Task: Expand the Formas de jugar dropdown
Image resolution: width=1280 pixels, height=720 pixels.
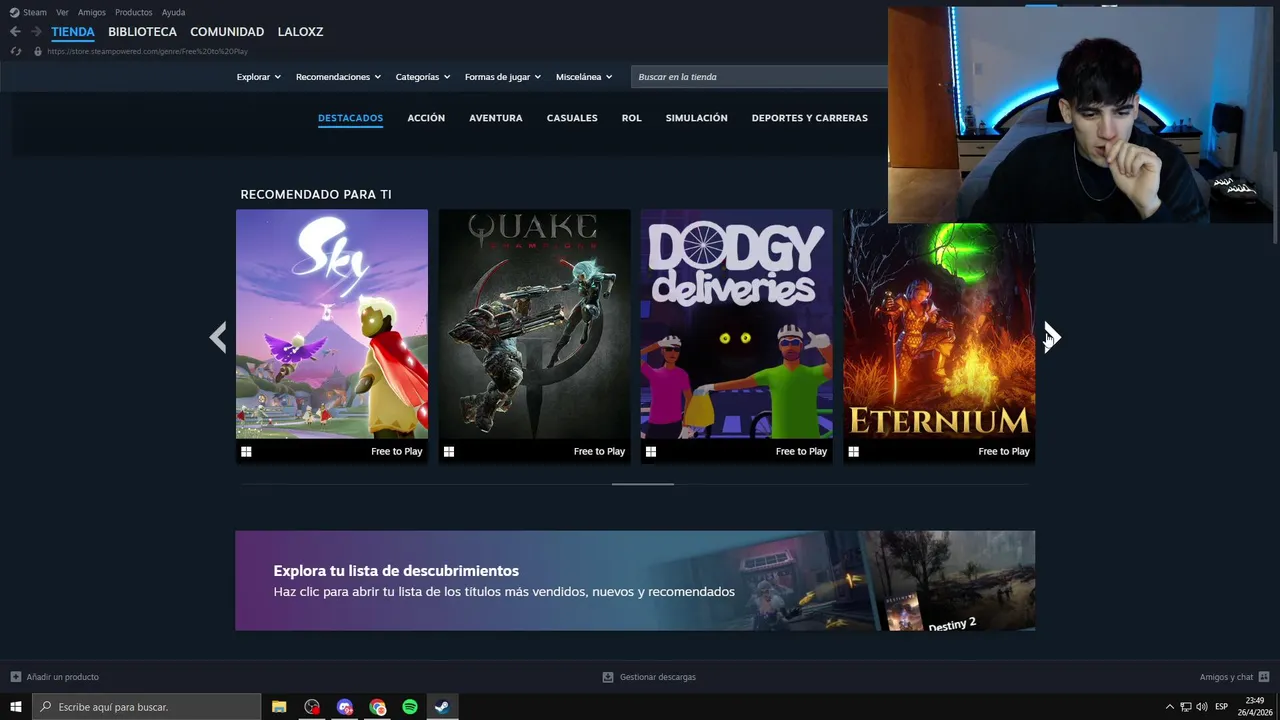Action: pyautogui.click(x=503, y=77)
